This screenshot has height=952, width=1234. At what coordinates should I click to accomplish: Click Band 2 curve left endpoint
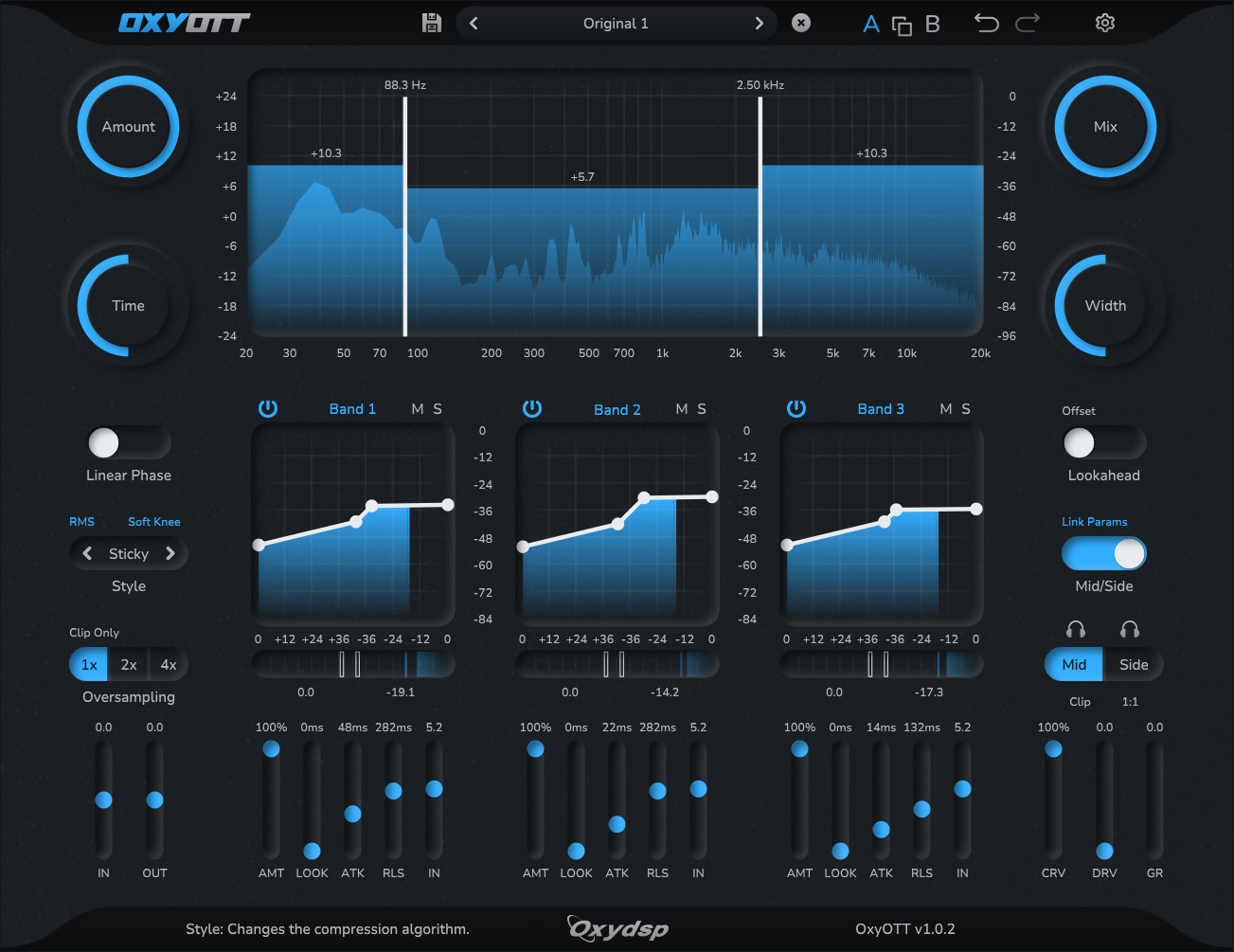pos(523,547)
